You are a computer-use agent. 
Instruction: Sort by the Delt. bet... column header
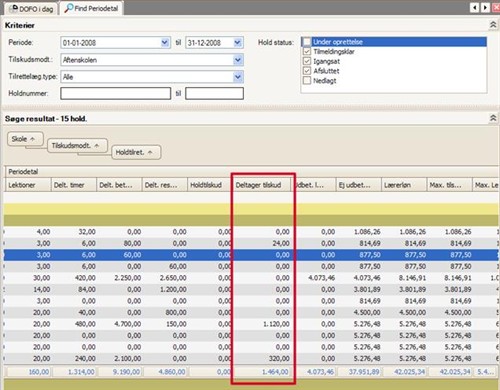pos(119,185)
